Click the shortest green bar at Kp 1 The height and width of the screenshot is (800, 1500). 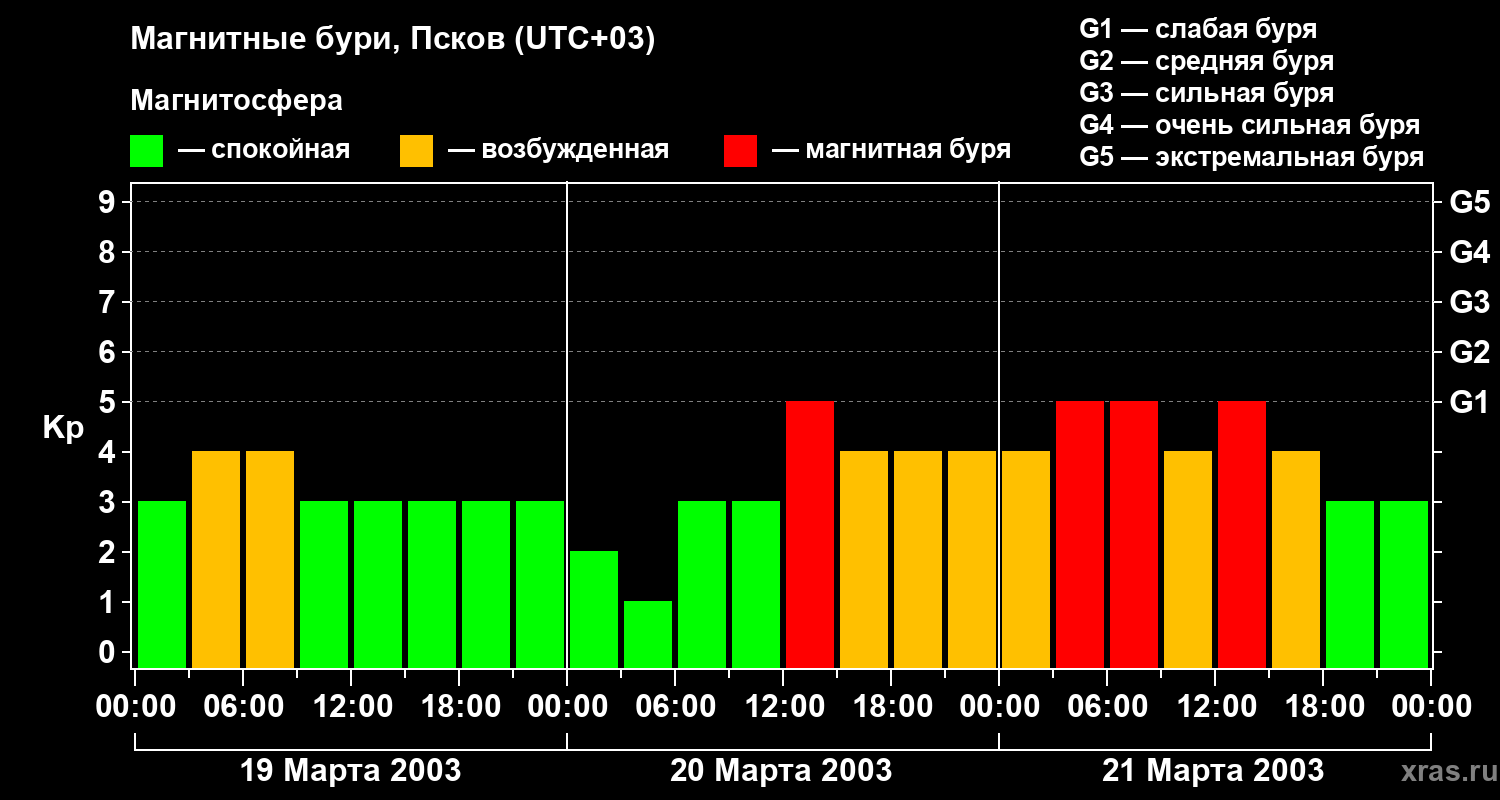(x=648, y=634)
